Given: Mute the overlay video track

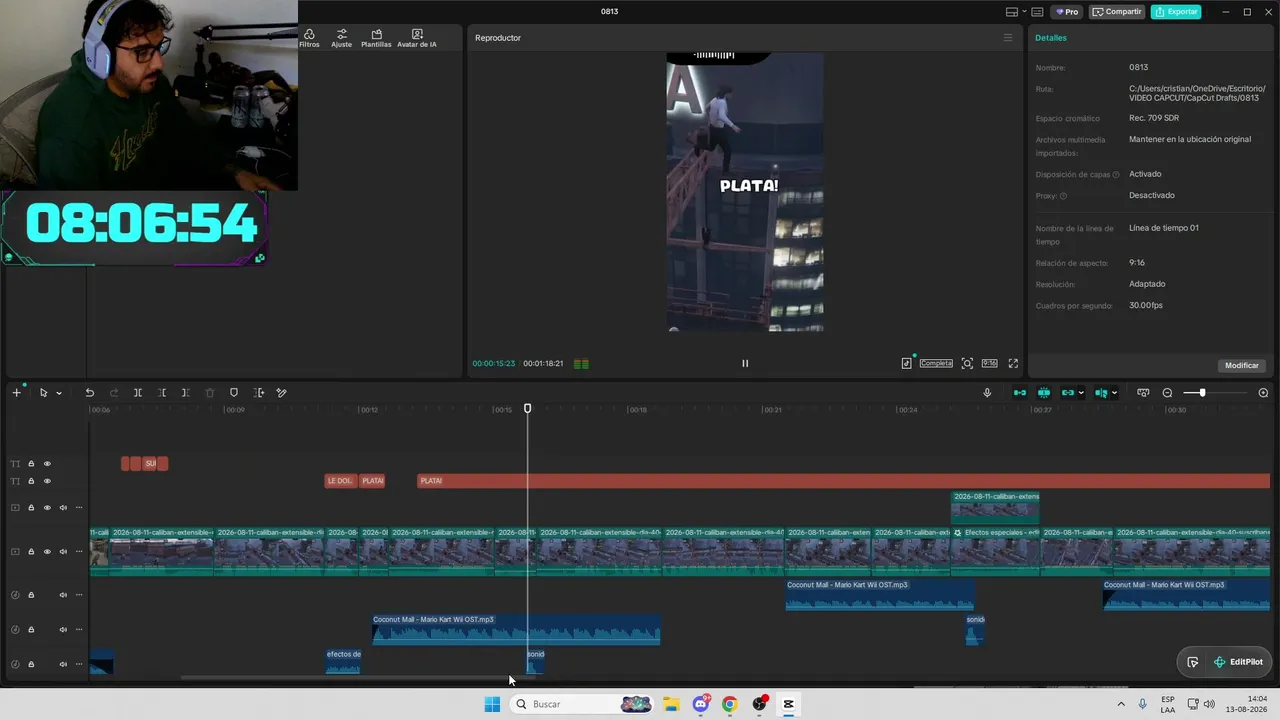Looking at the screenshot, I should tap(63, 508).
